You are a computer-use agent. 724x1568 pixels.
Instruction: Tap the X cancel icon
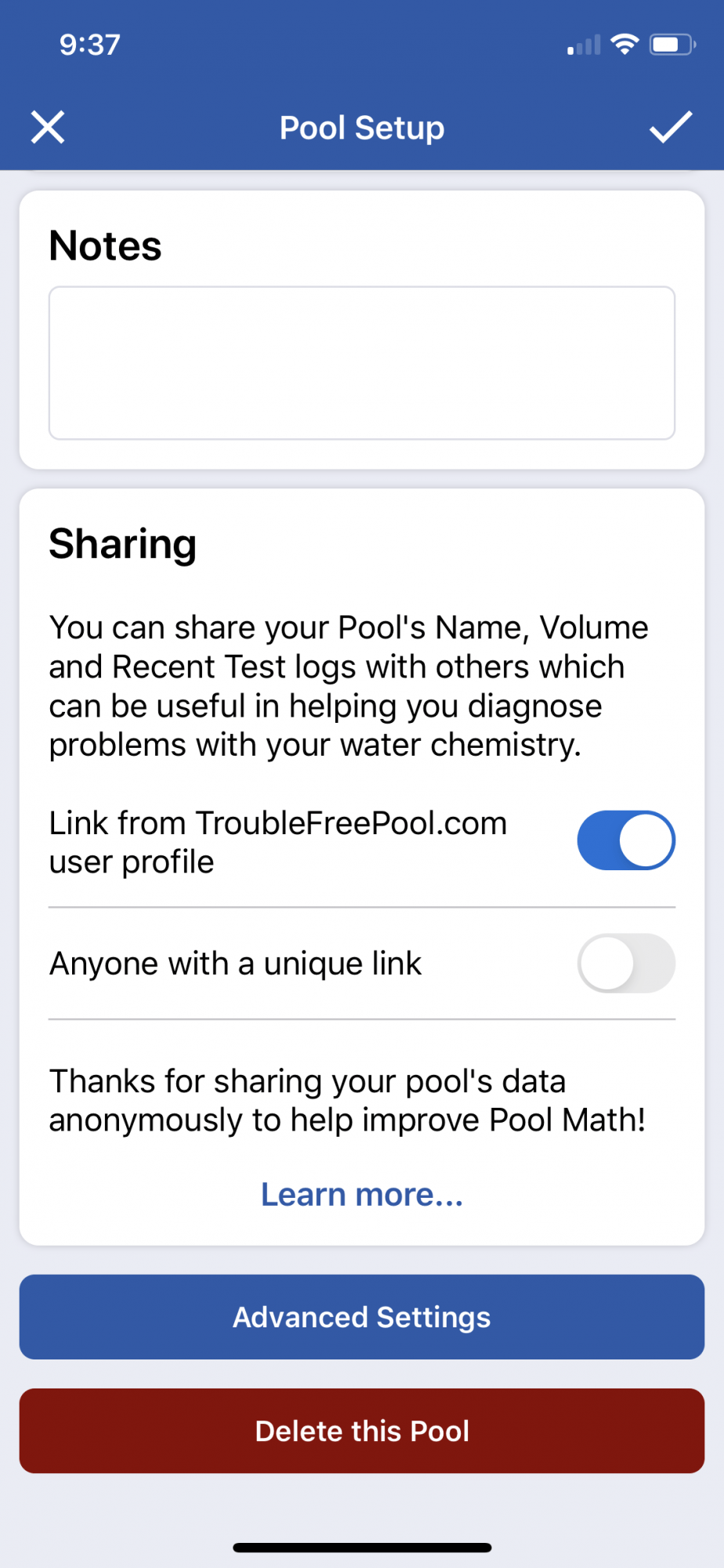48,127
